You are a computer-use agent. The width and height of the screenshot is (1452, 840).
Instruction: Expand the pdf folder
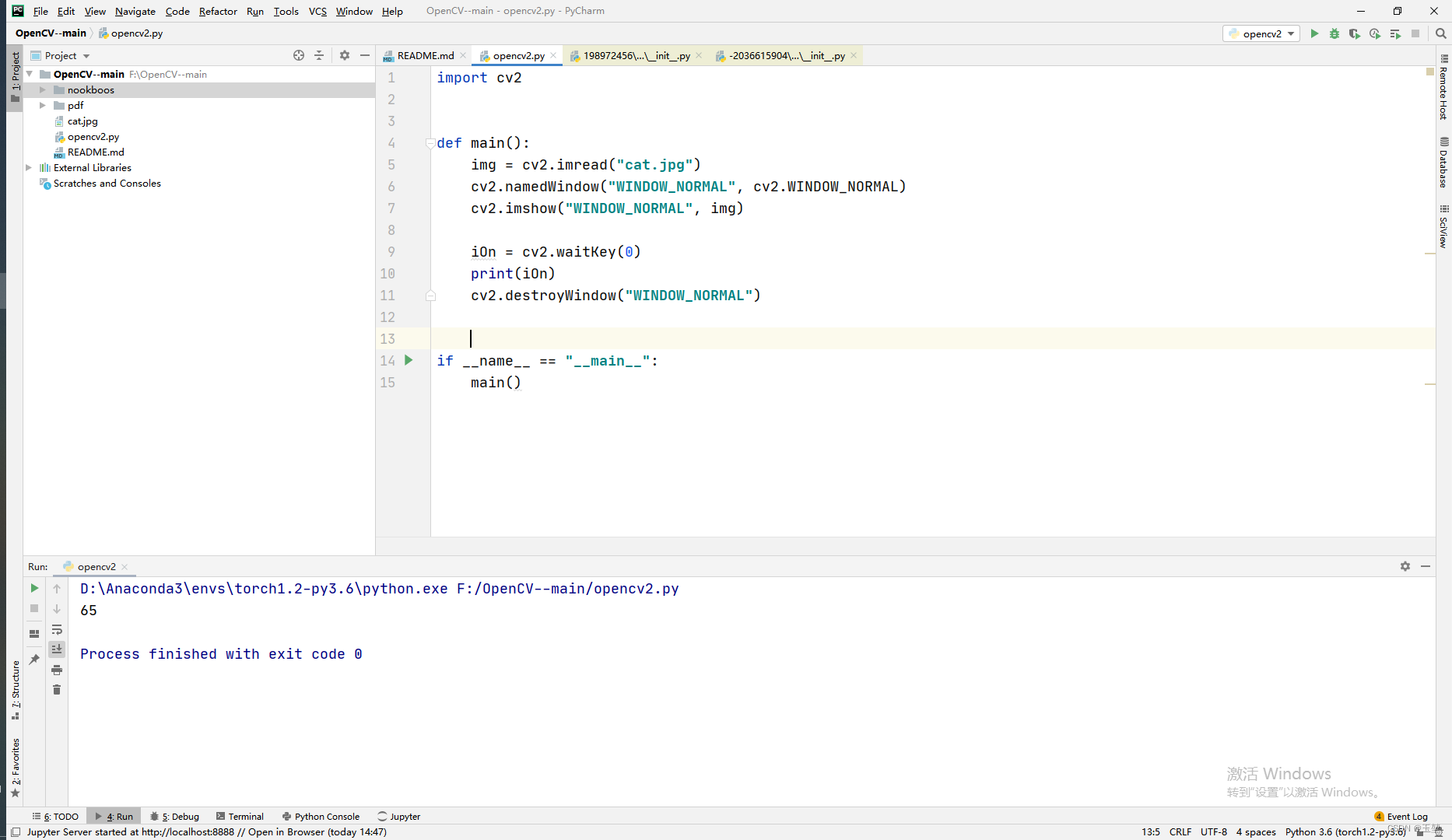[x=43, y=105]
